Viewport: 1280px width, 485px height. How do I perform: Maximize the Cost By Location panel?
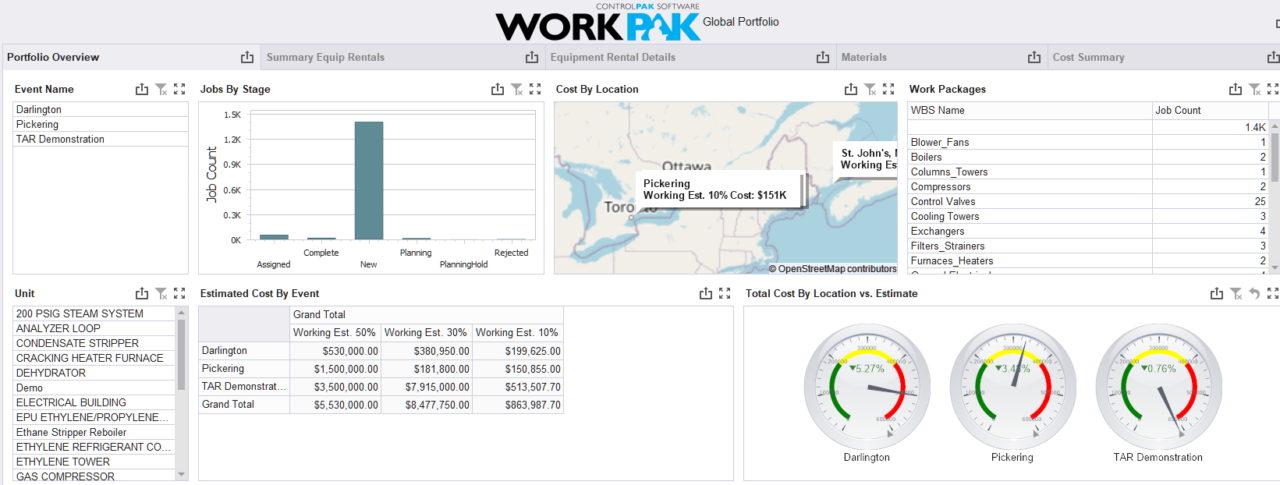888,89
